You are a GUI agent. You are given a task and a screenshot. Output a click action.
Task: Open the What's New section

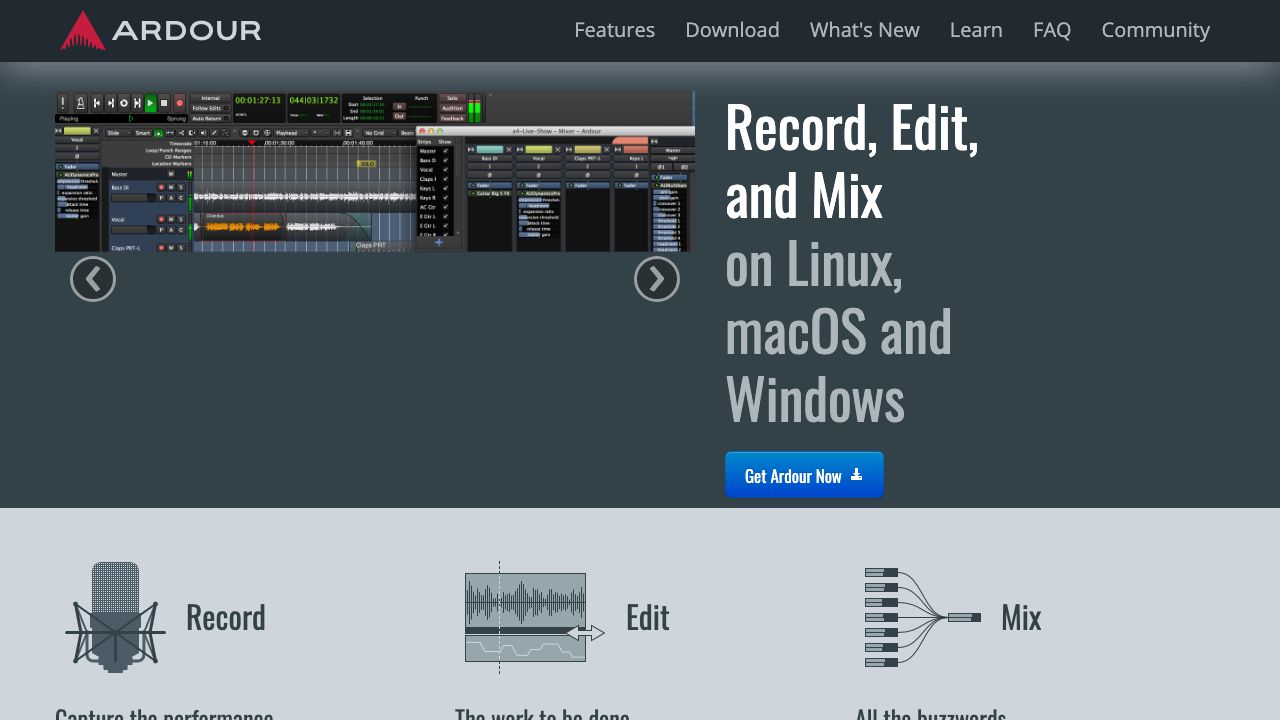pos(864,30)
